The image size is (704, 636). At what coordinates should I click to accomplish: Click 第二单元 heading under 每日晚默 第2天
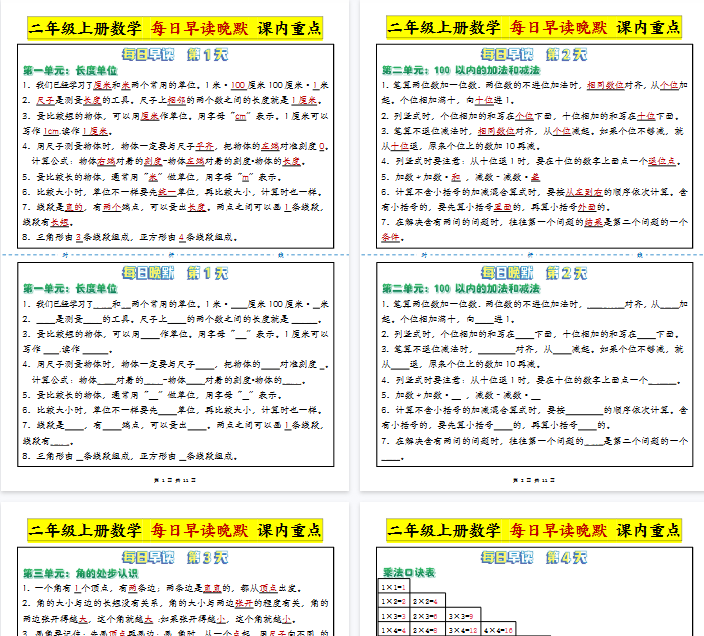(x=458, y=289)
